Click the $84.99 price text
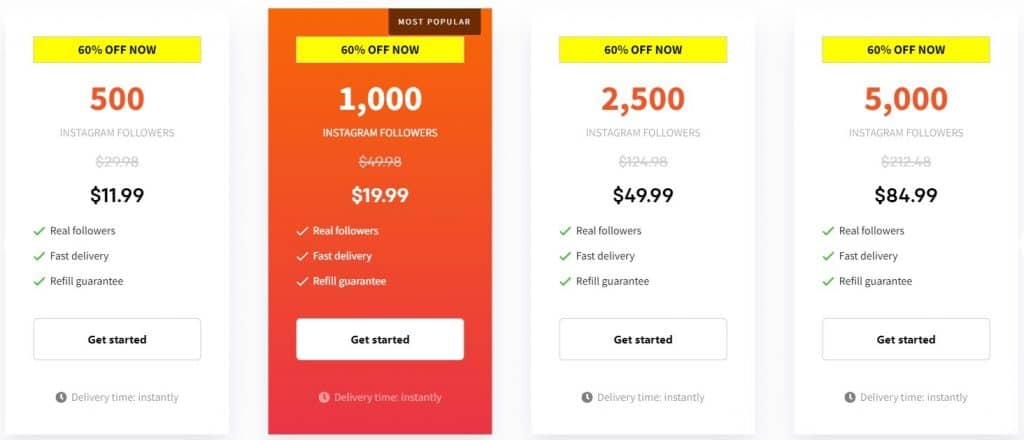 (x=905, y=195)
